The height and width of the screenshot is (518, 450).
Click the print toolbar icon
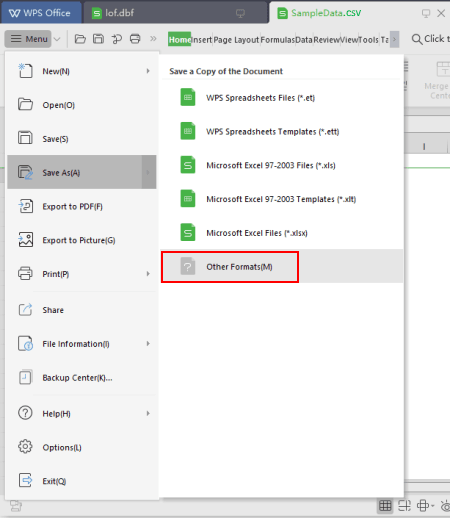135,39
